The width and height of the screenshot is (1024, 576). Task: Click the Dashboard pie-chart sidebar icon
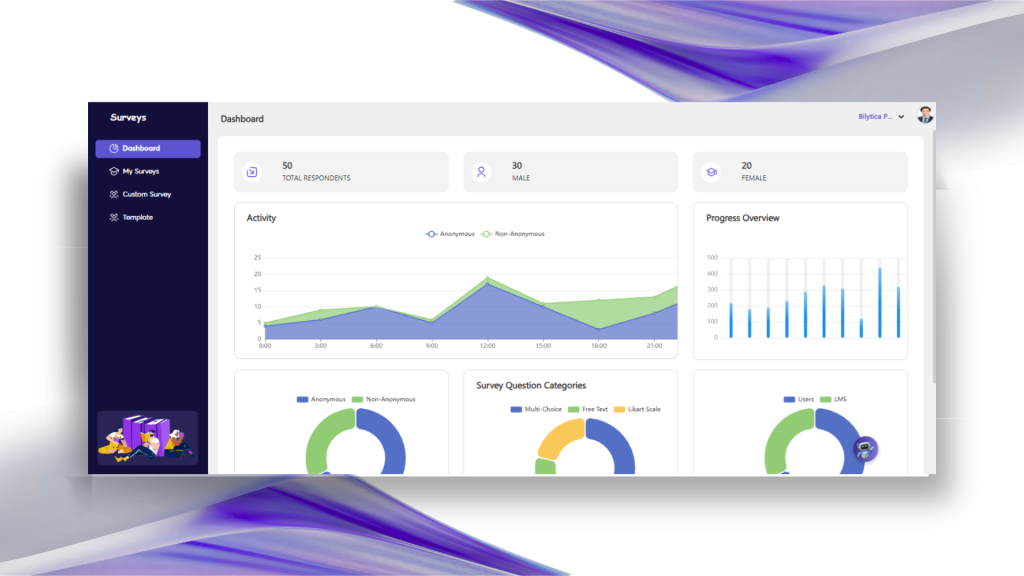(x=114, y=149)
